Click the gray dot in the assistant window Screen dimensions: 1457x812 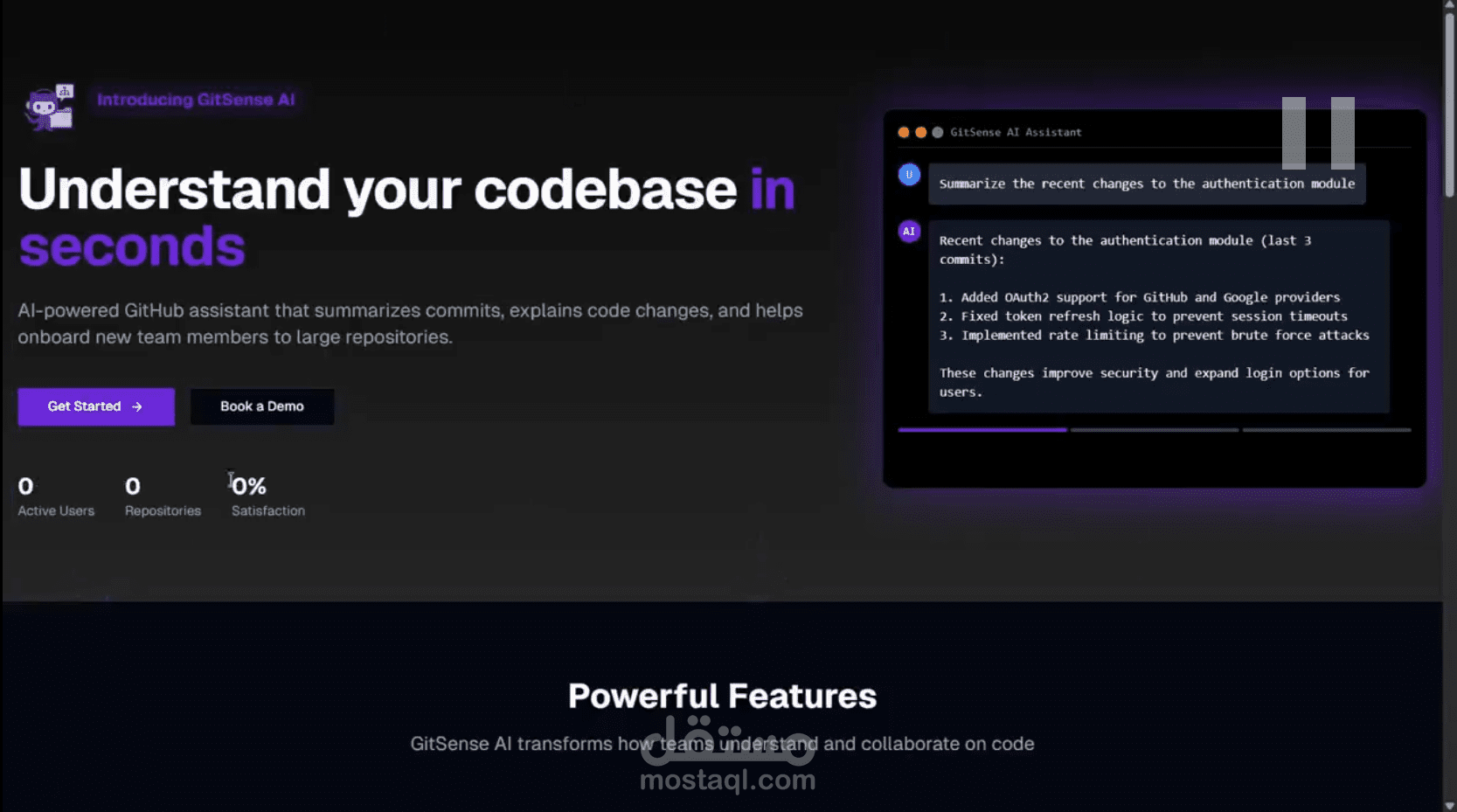coord(938,133)
